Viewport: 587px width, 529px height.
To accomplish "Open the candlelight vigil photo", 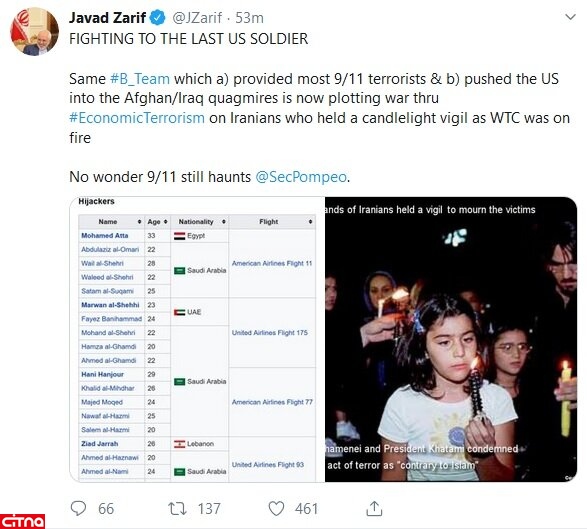I will 451,339.
